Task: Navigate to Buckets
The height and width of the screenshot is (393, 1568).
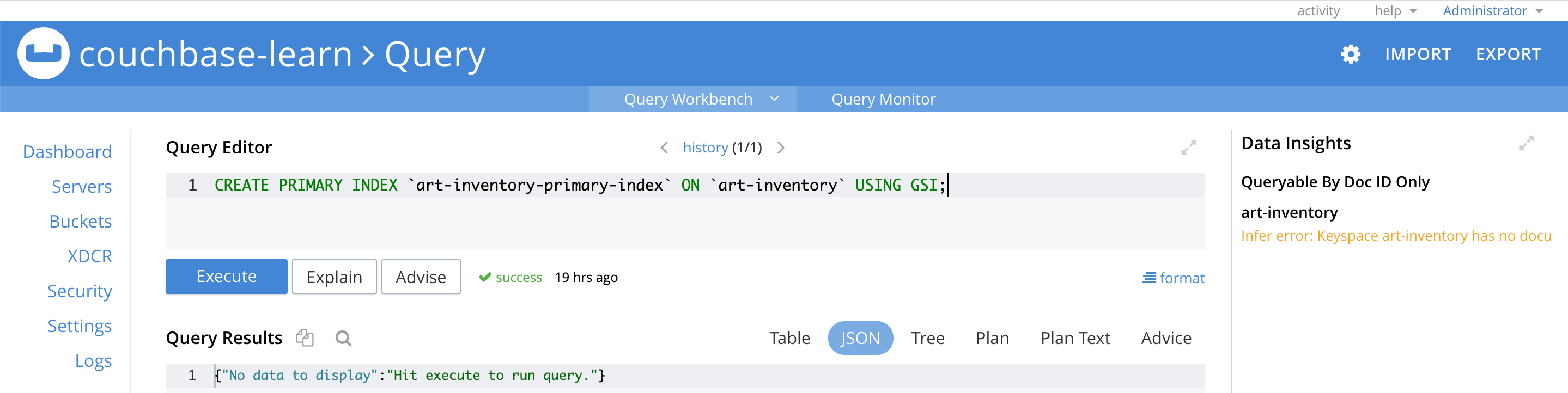Action: click(80, 222)
